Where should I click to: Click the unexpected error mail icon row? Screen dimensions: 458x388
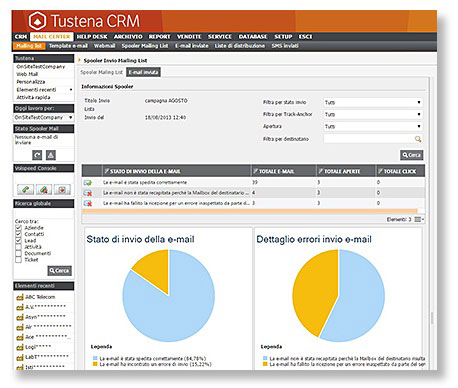coord(88,203)
